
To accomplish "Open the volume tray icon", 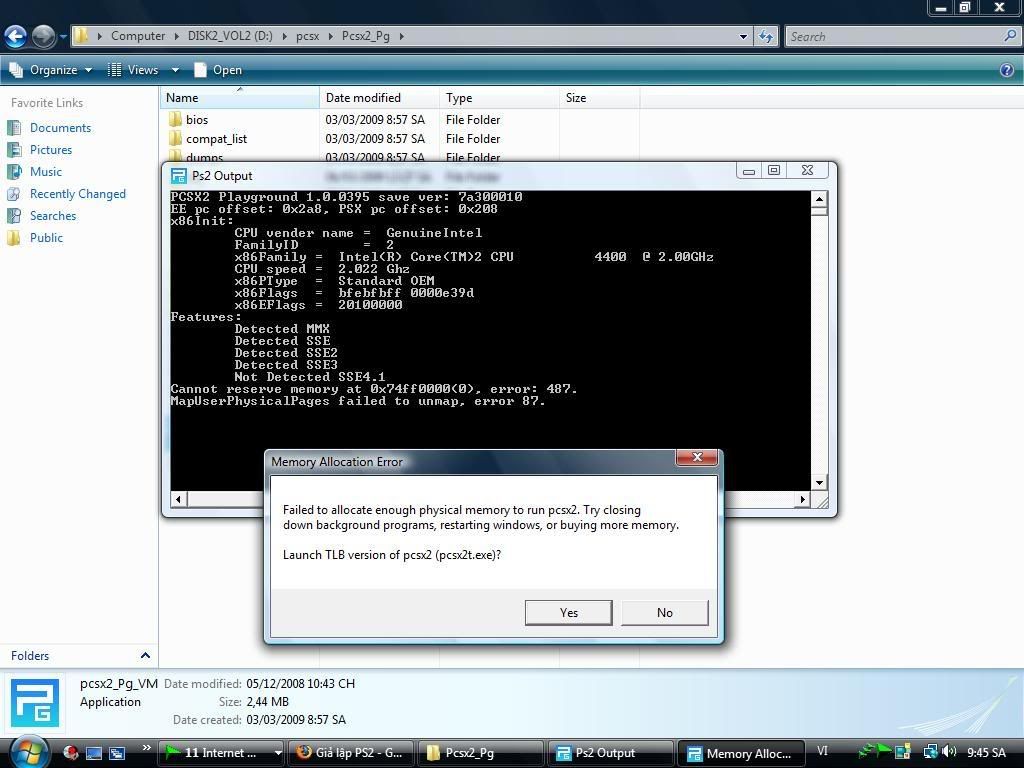I will point(950,752).
